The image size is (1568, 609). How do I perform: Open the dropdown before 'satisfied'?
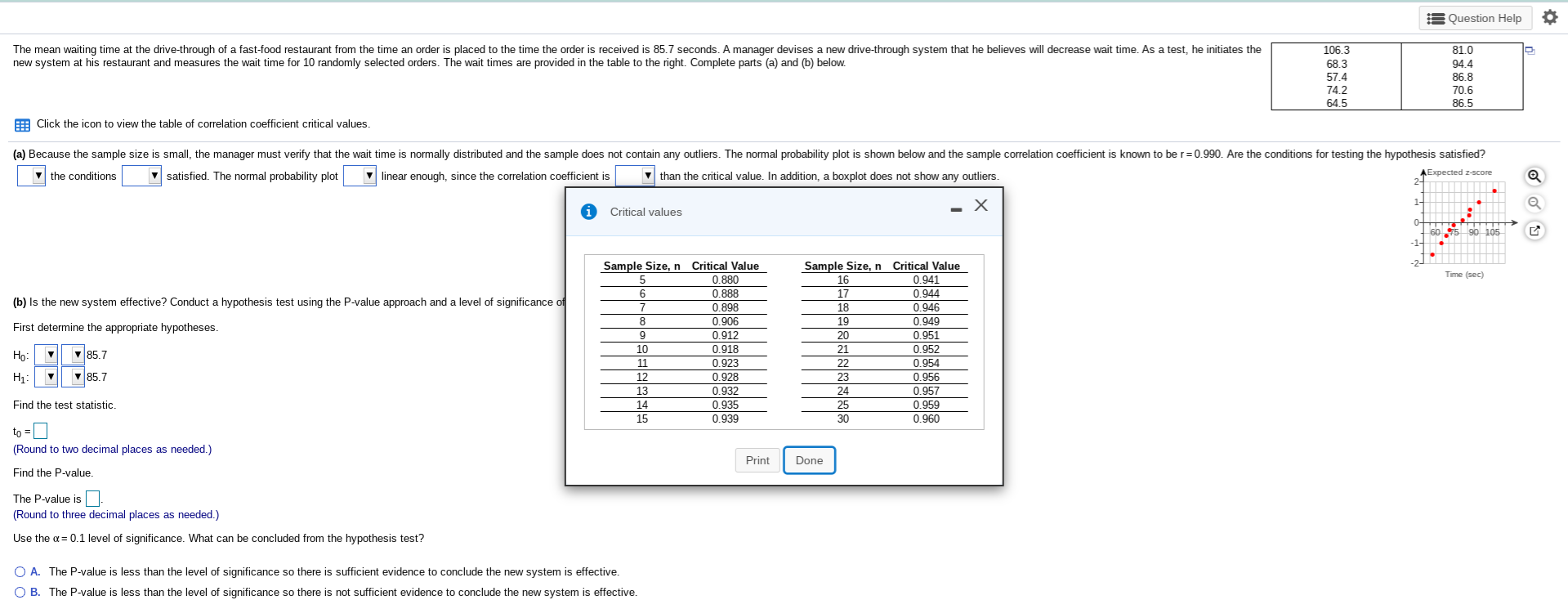142,176
